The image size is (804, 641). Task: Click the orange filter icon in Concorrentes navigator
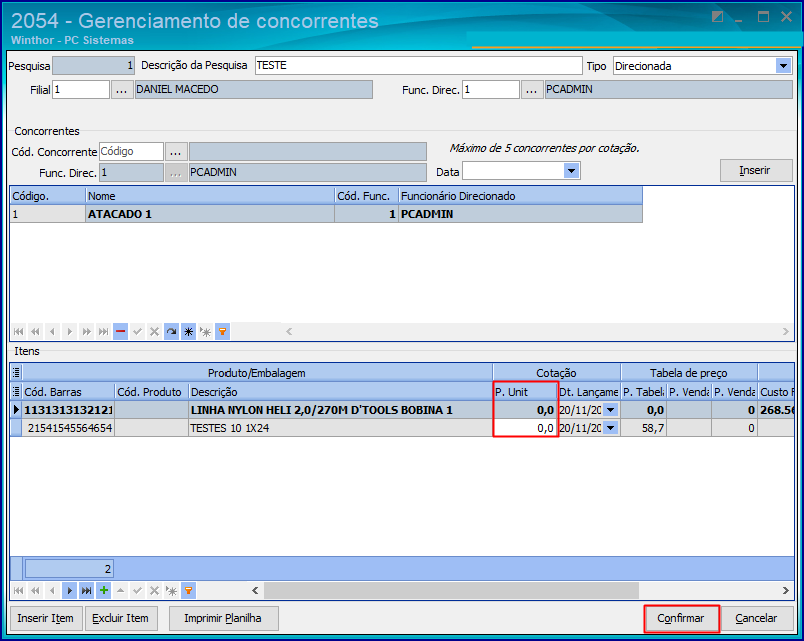click(222, 332)
